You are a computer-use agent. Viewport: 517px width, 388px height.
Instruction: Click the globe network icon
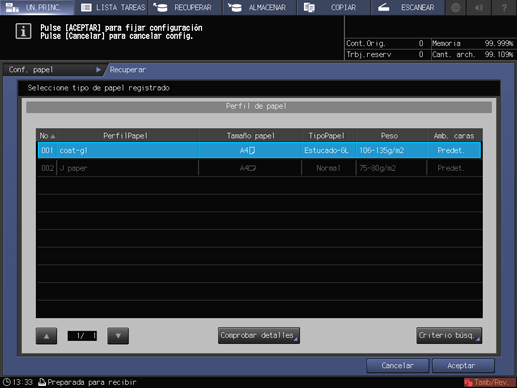[x=456, y=7]
